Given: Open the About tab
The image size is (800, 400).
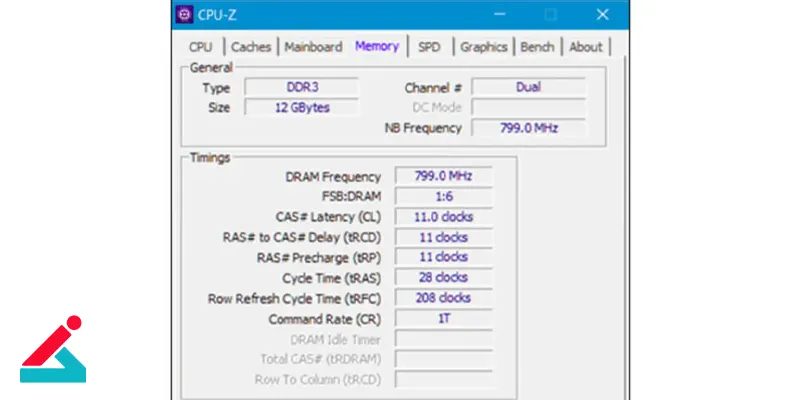Looking at the screenshot, I should click(586, 47).
